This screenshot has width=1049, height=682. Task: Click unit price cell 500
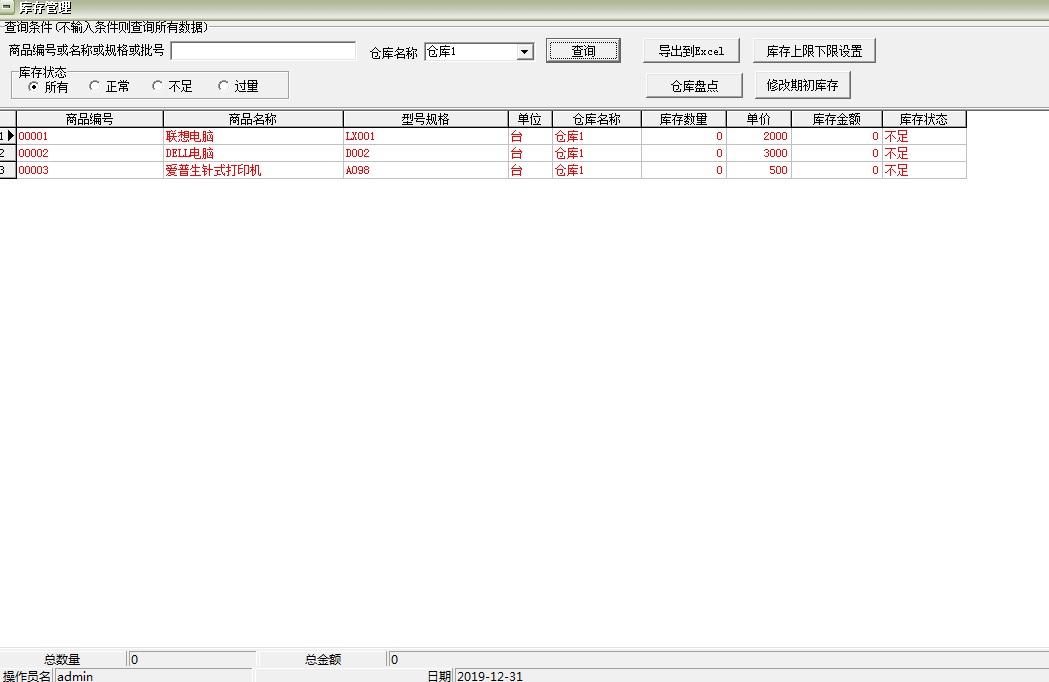click(x=759, y=170)
